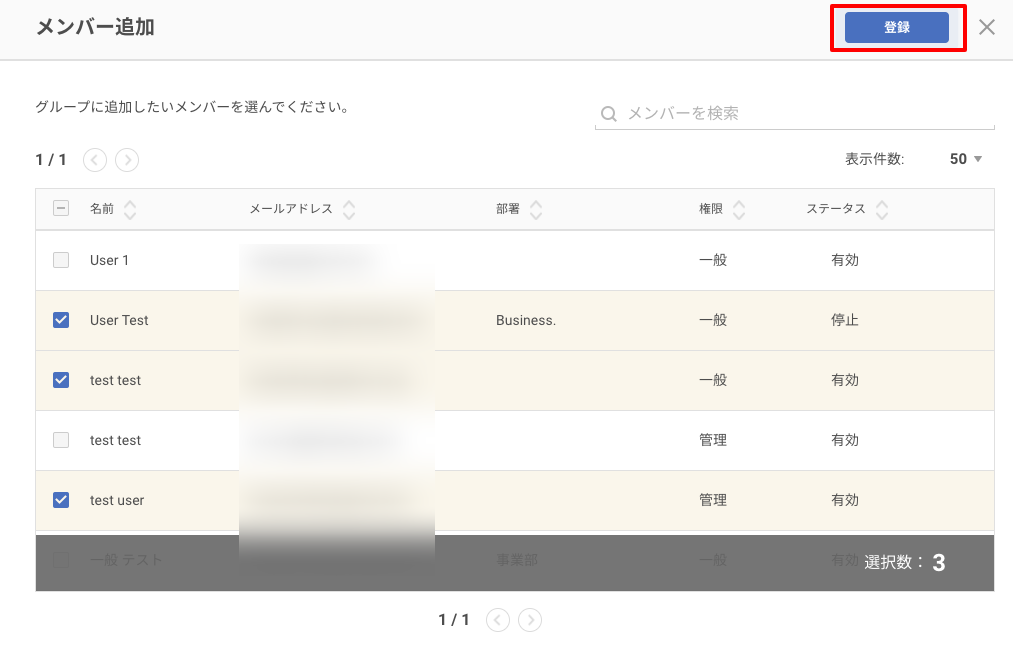Open the 表示件数 50 dropdown
This screenshot has width=1013, height=645.
click(965, 159)
